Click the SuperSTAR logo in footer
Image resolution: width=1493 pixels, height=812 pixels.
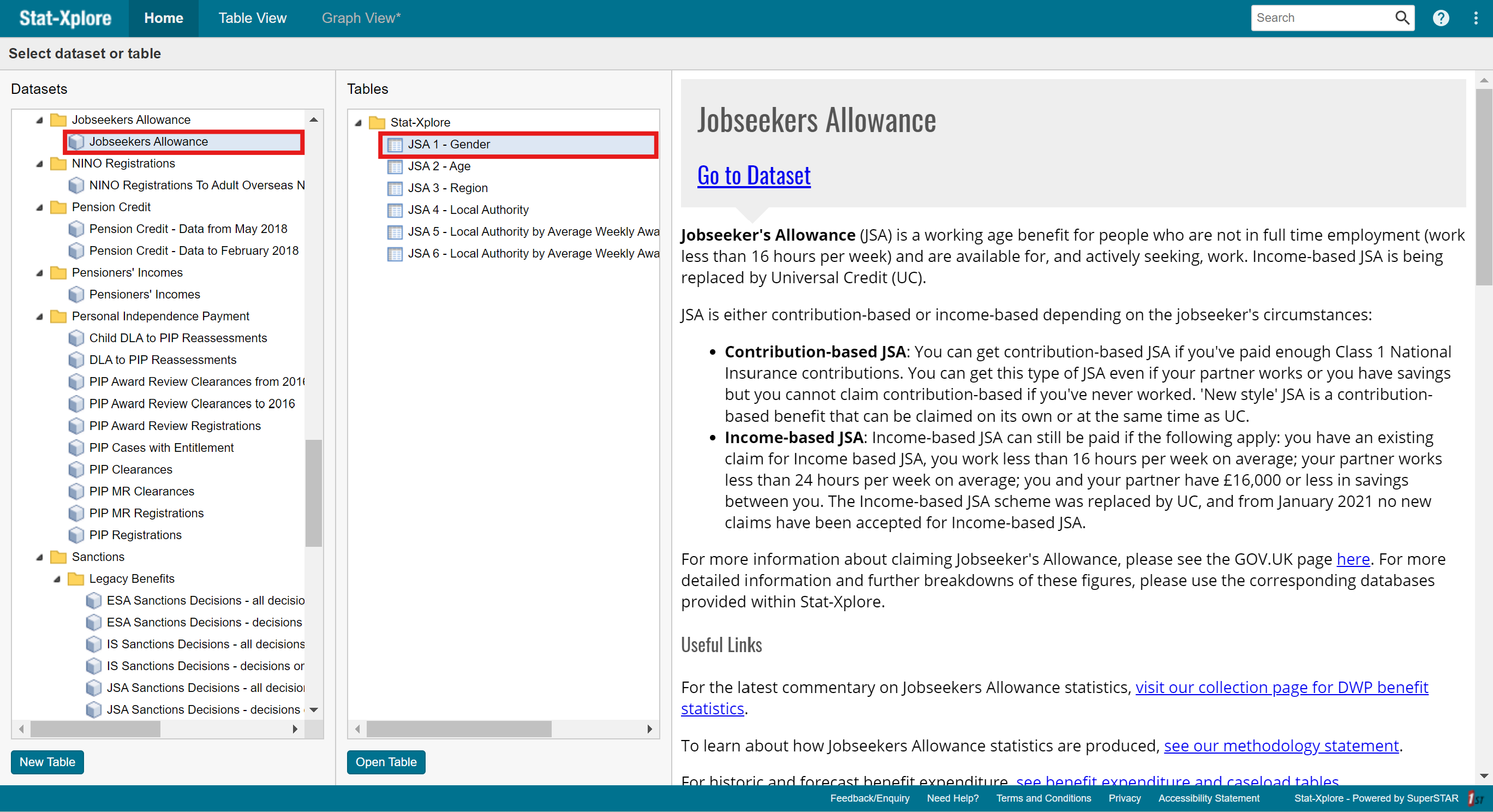(x=1476, y=799)
